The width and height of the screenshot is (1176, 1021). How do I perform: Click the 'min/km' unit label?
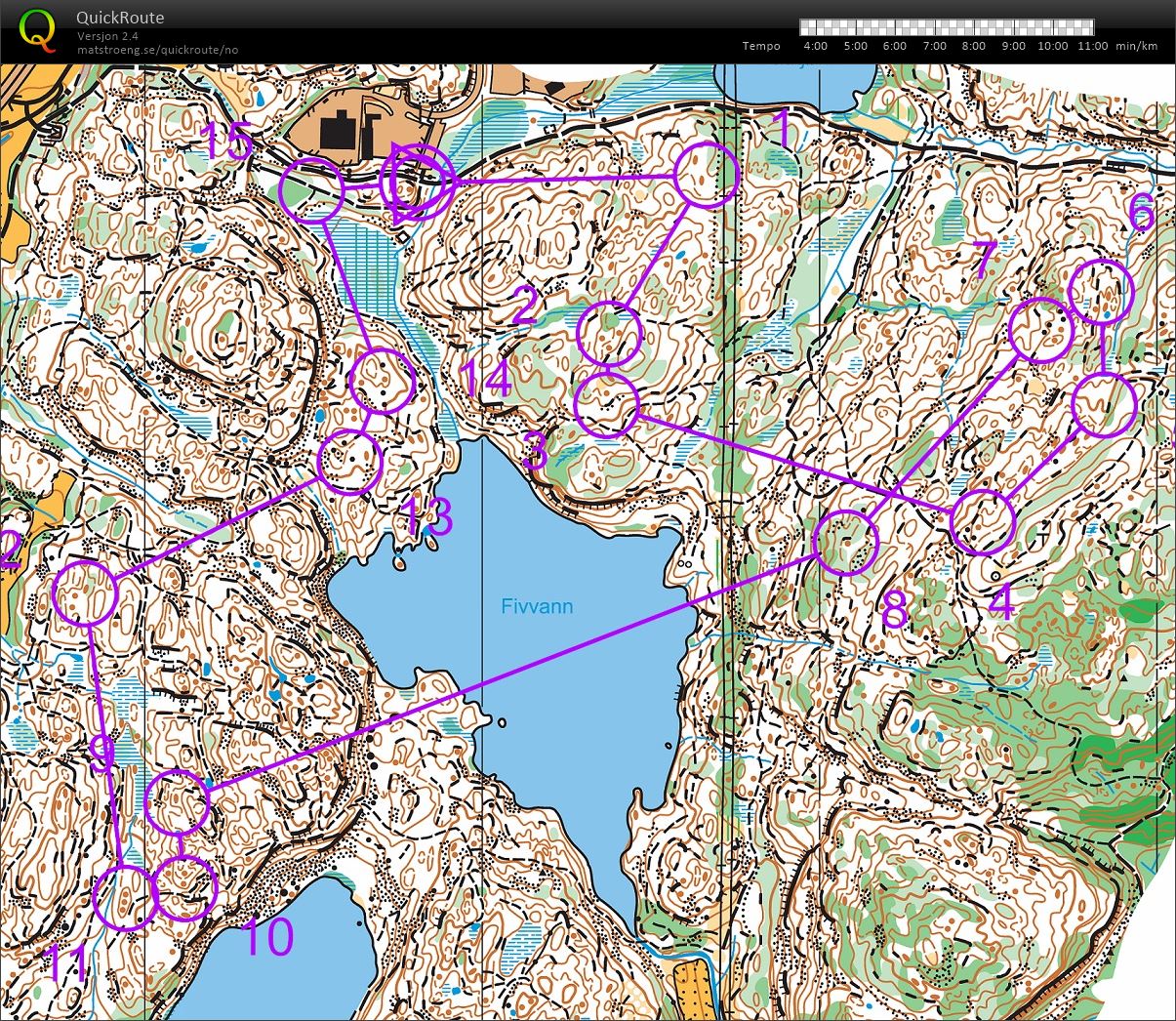(x=1136, y=46)
